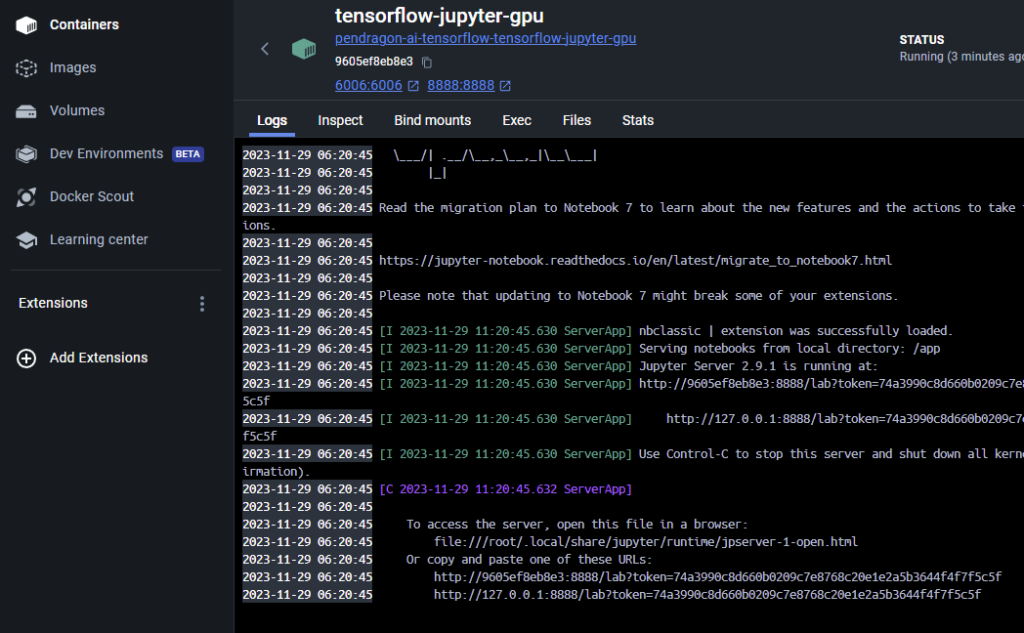Open the Docker Scout icon
Screen dimensions: 1024x633
pos(26,197)
